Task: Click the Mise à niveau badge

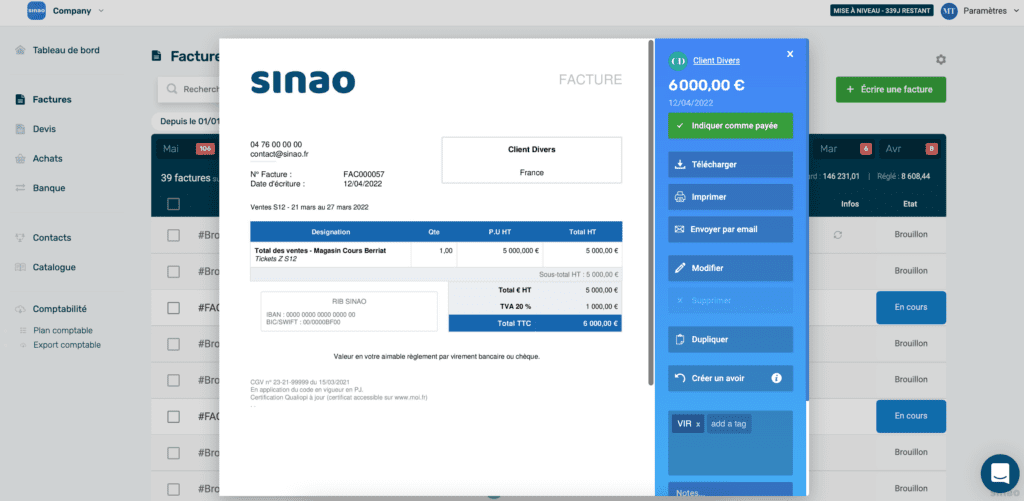Action: (x=882, y=10)
